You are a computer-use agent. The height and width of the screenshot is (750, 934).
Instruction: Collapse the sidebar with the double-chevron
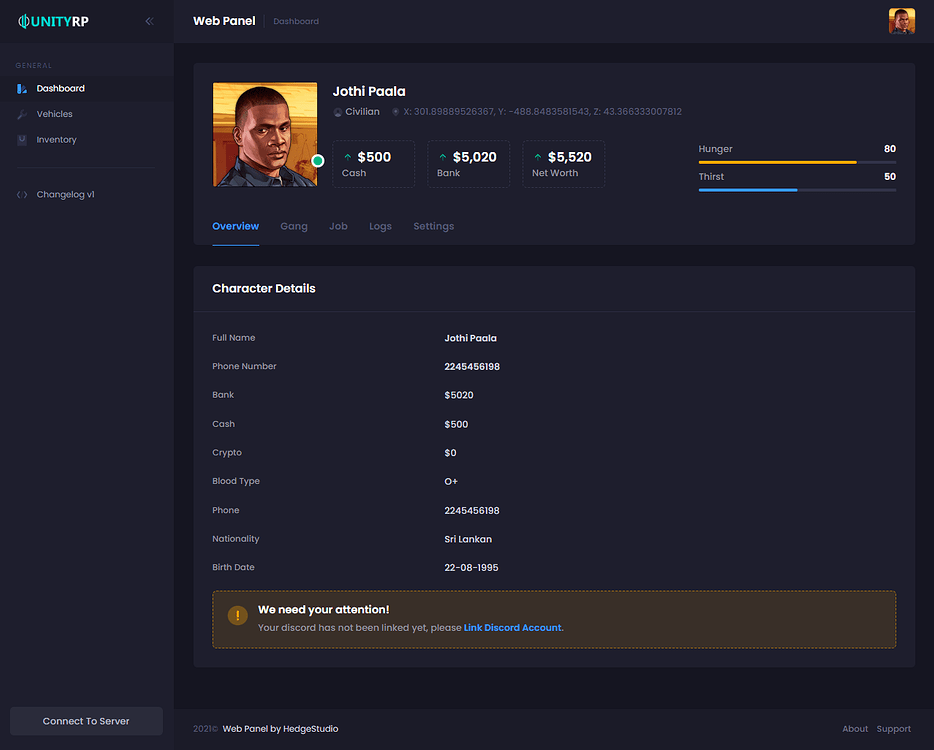149,20
